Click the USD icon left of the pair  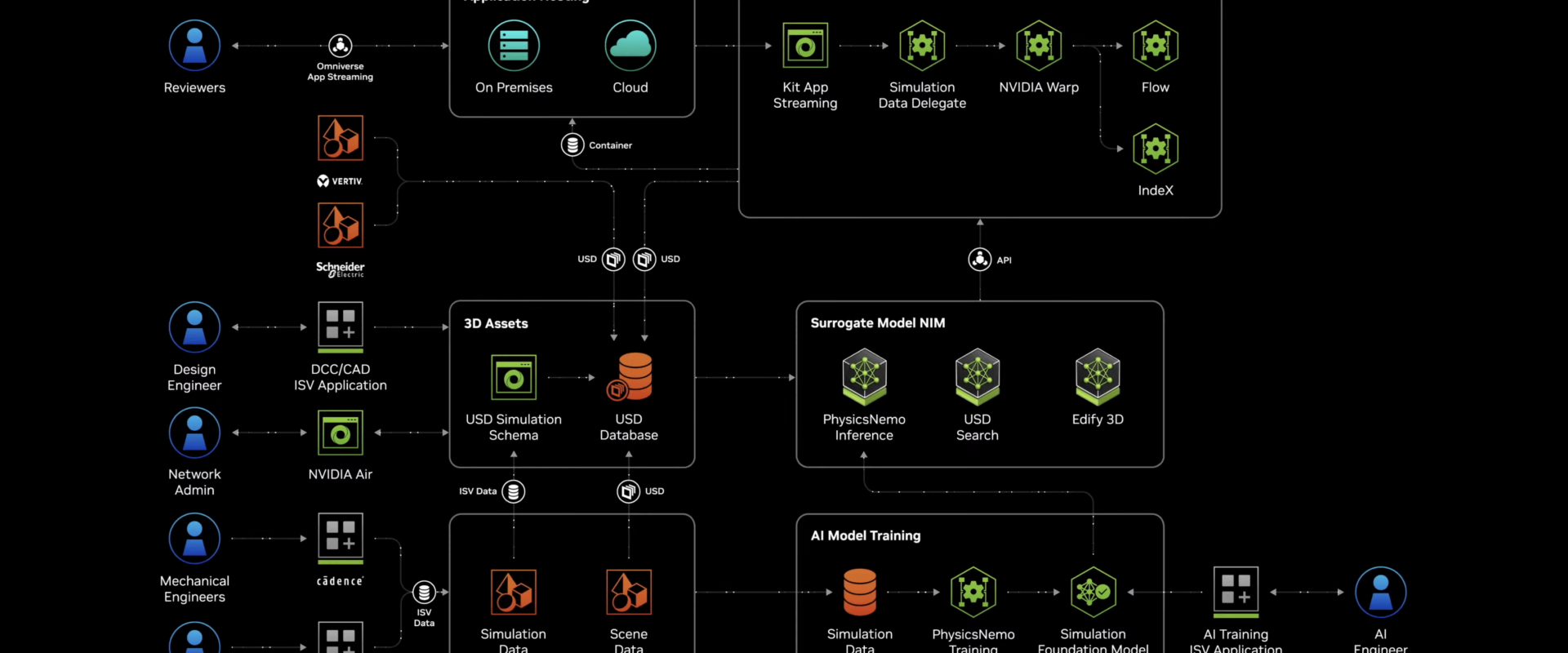613,260
